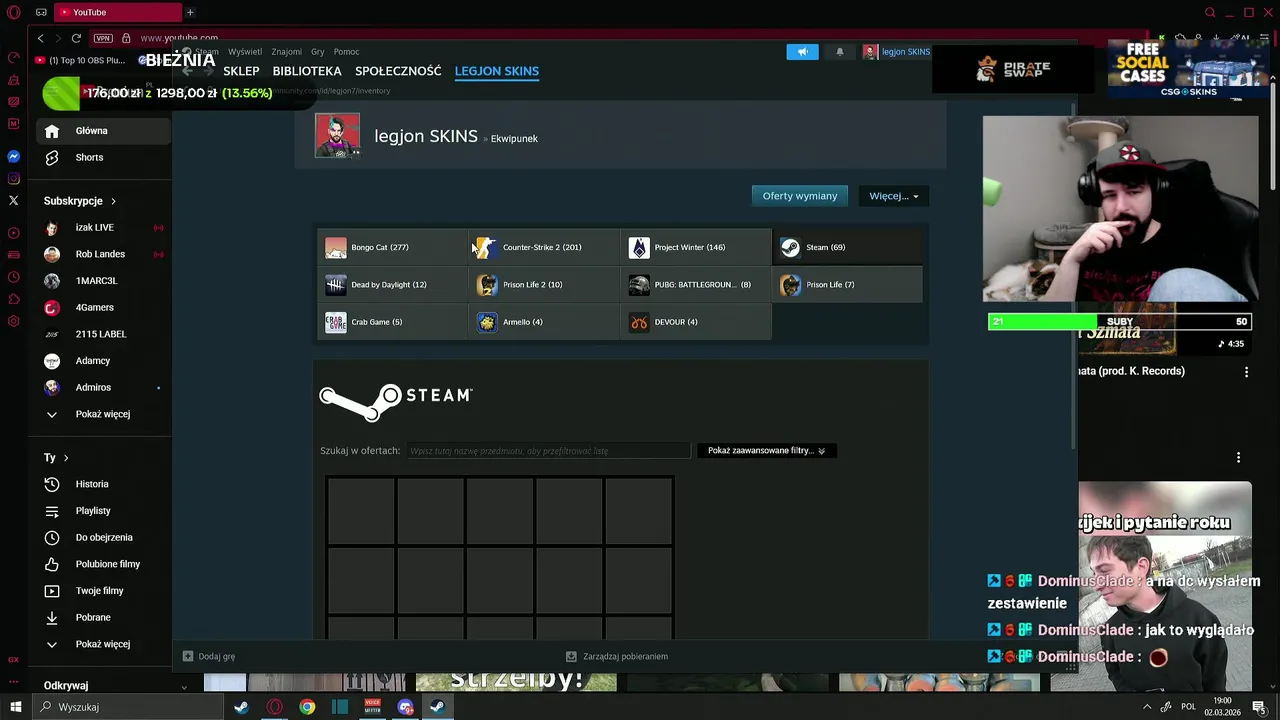The width and height of the screenshot is (1280, 720).
Task: Open the BIBLIOTEKA tab in Steam
Action: [307, 71]
